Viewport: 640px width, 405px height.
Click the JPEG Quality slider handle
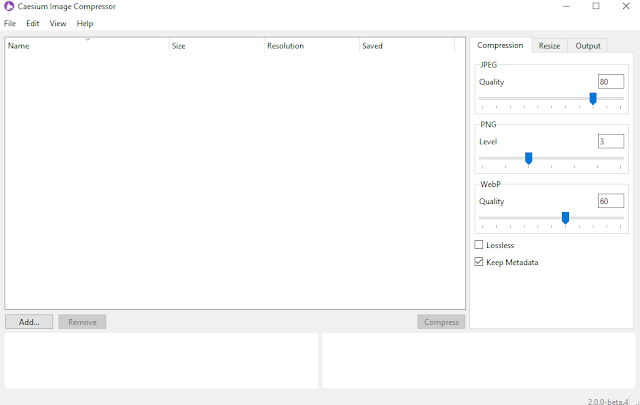click(593, 98)
